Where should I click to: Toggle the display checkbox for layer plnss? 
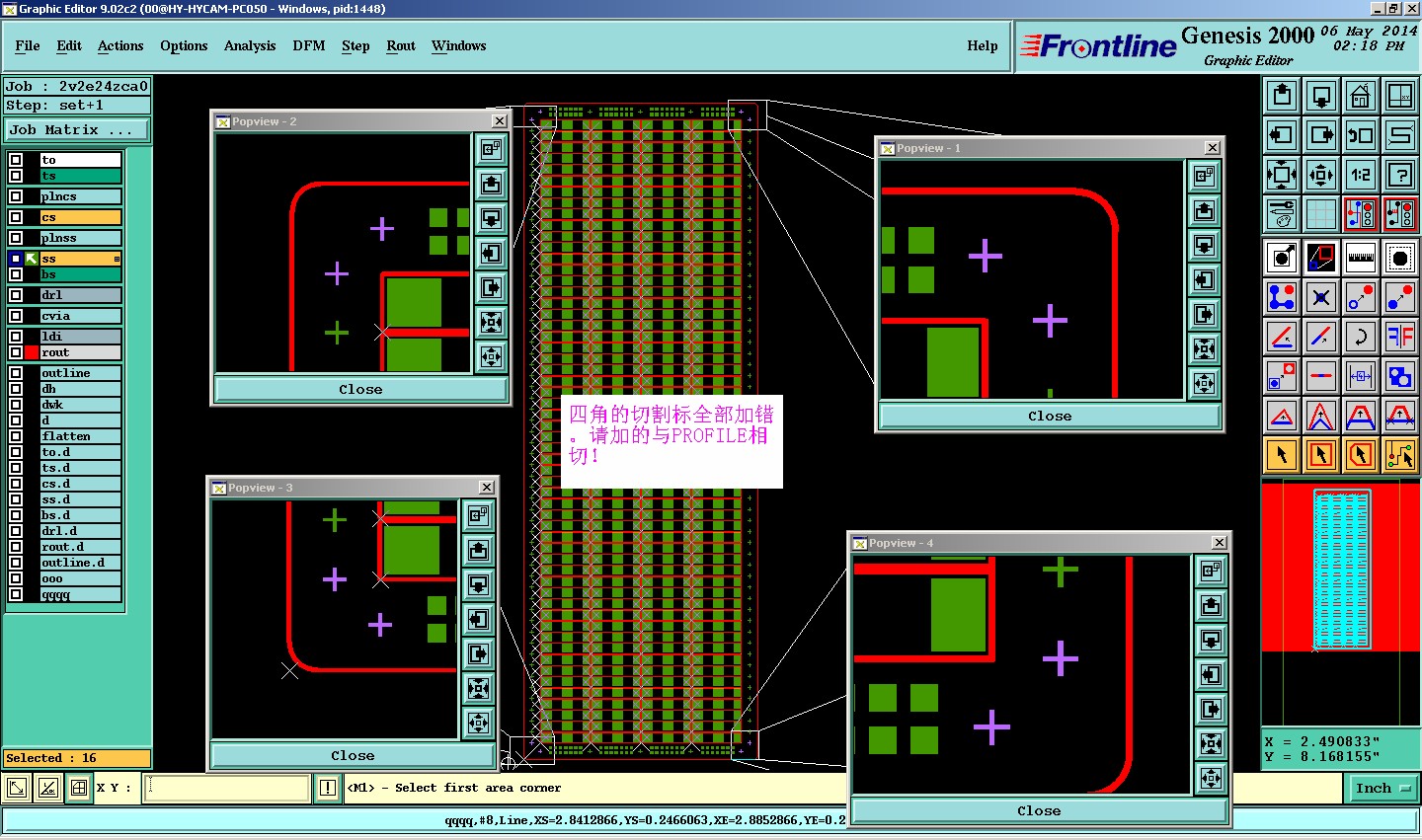[16, 238]
